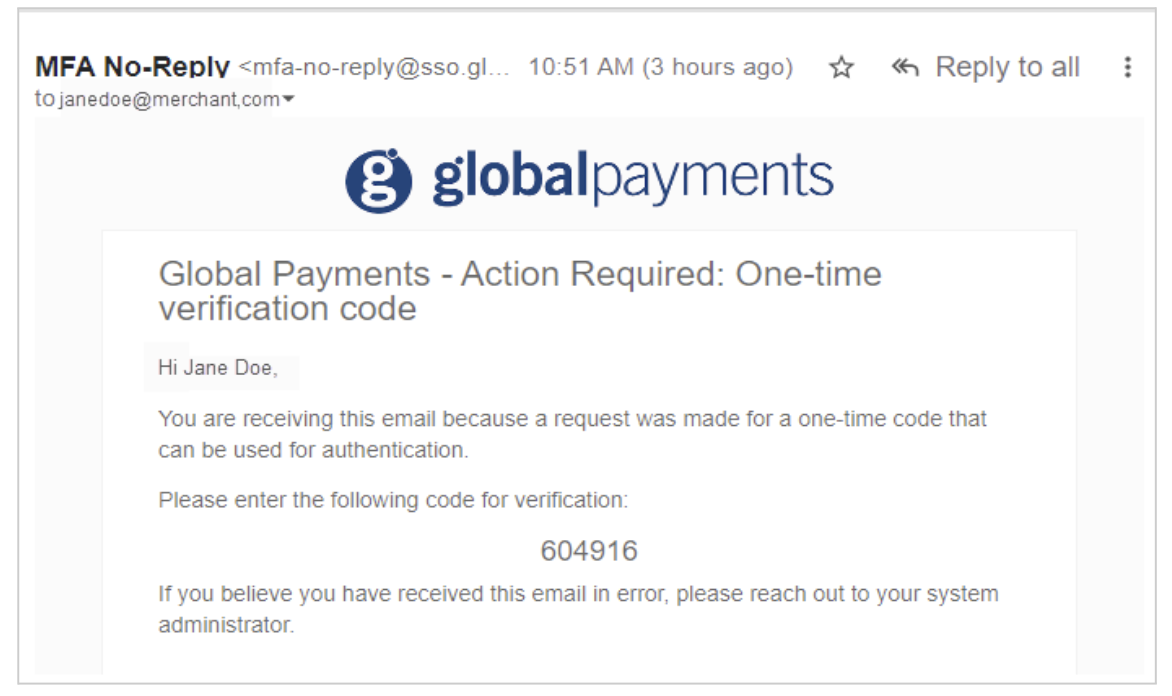Viewport: 1172px width, 696px height.
Task: Click the sender name MFA No-Reply
Action: pos(132,68)
